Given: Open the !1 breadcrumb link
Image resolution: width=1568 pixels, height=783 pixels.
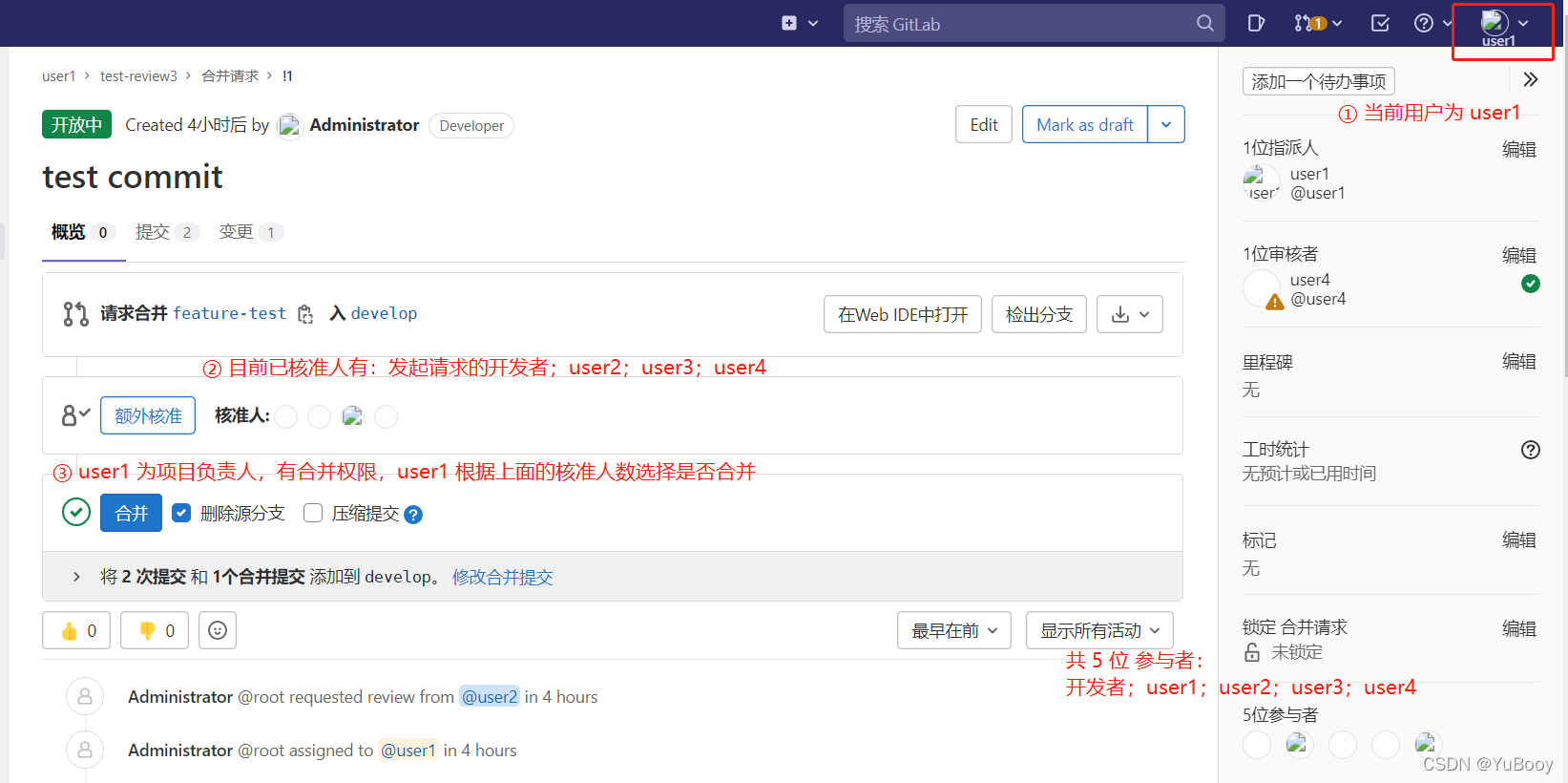Looking at the screenshot, I should (287, 75).
